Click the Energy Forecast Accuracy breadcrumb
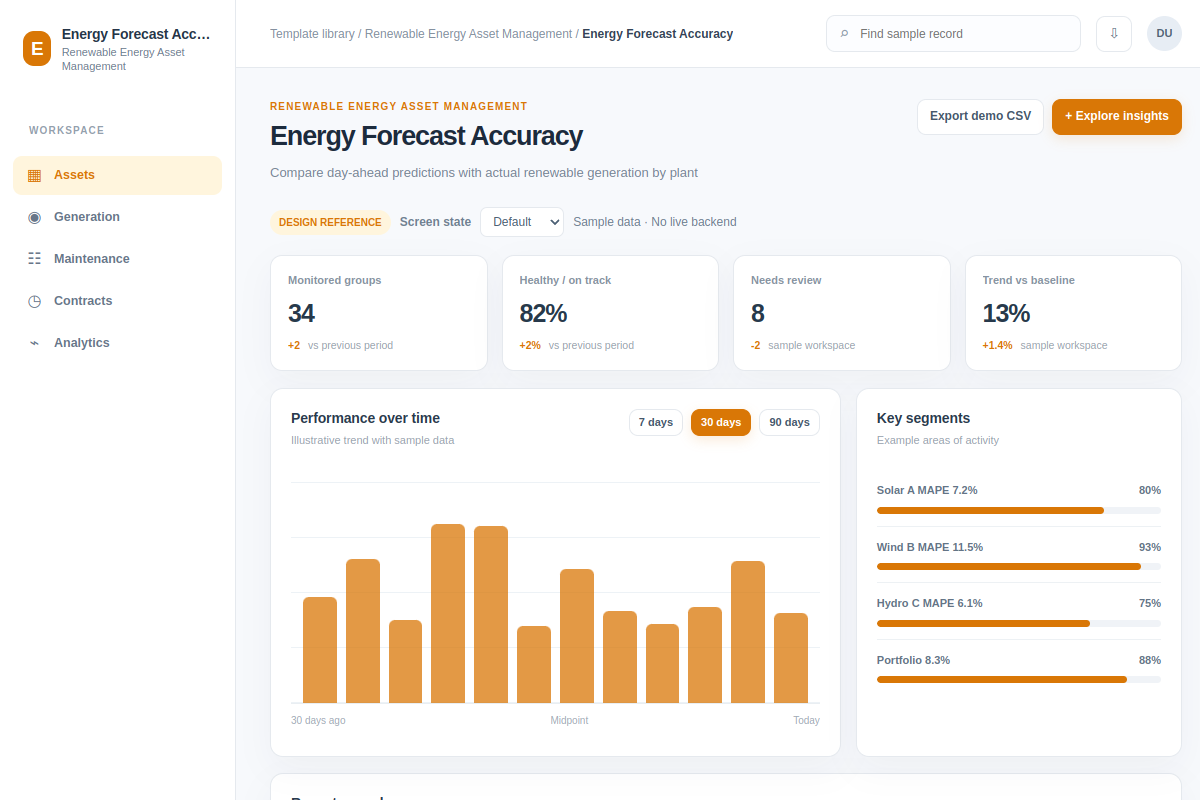1200x800 pixels. (x=658, y=34)
